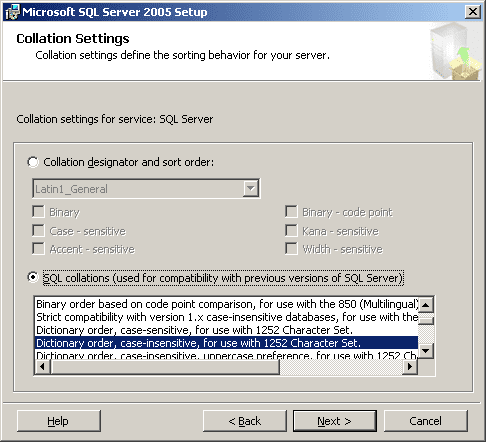The width and height of the screenshot is (486, 442).
Task: Enable Width - sensitive checkbox
Action: [x=291, y=249]
